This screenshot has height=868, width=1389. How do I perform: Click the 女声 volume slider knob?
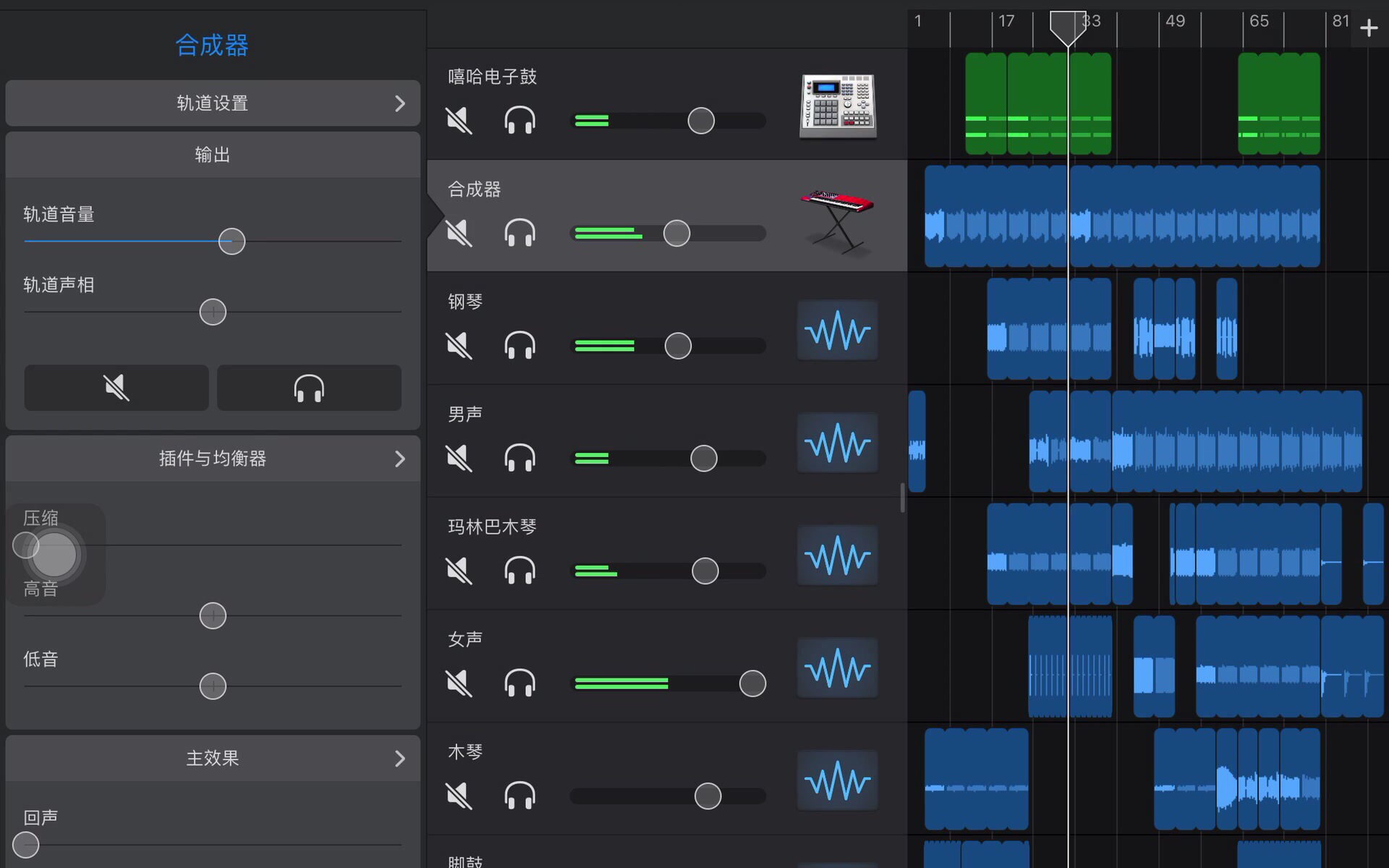[752, 683]
